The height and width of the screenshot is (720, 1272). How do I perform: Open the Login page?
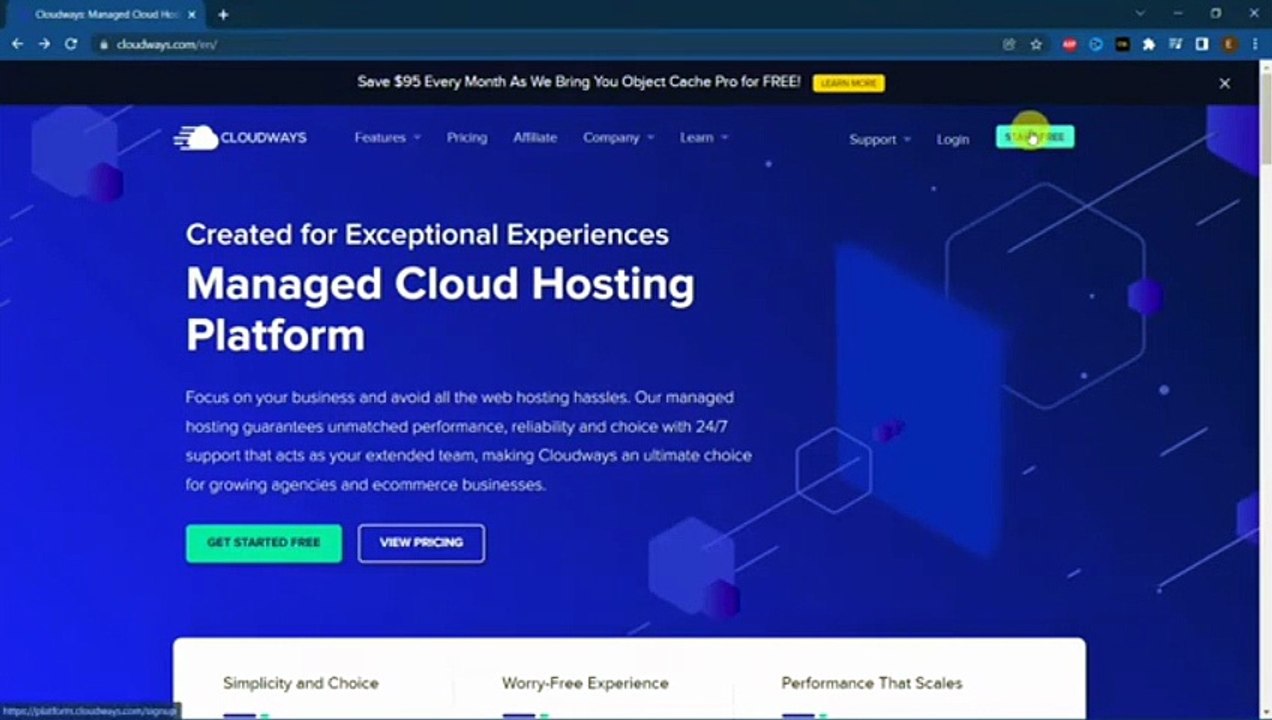point(953,139)
